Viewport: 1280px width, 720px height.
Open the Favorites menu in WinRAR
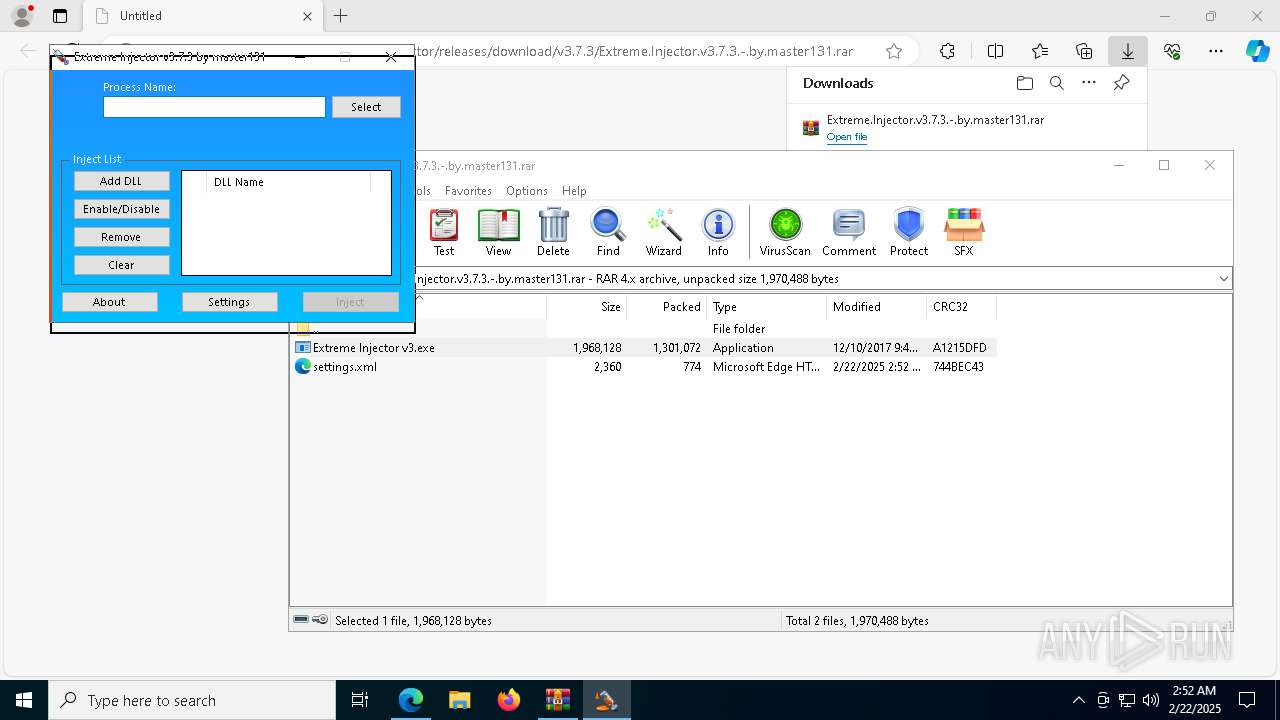[x=468, y=191]
